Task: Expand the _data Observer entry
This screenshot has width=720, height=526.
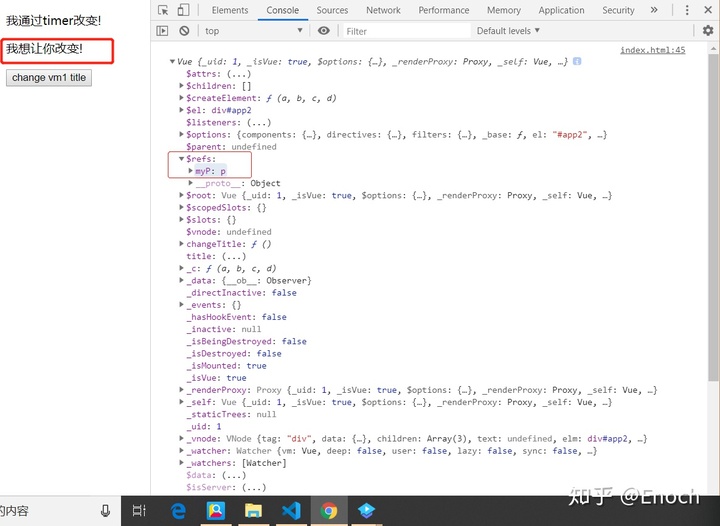Action: click(x=181, y=280)
